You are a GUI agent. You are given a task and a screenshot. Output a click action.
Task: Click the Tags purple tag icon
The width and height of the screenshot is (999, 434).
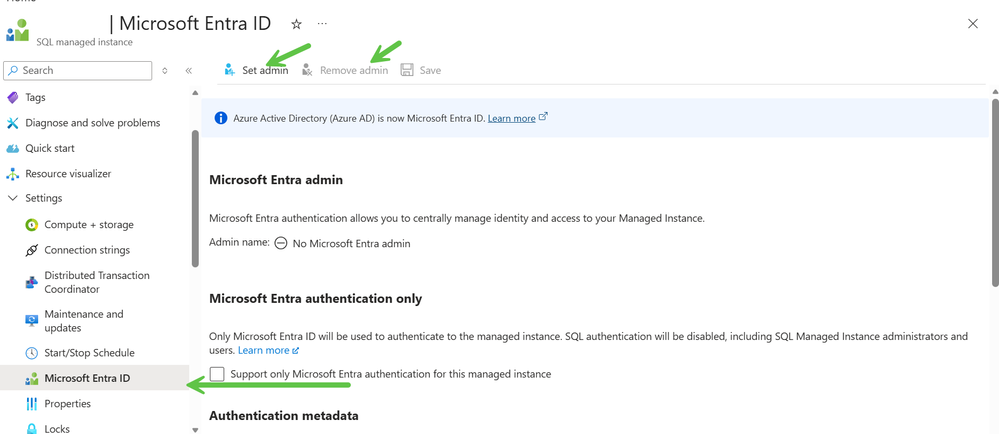pos(13,98)
